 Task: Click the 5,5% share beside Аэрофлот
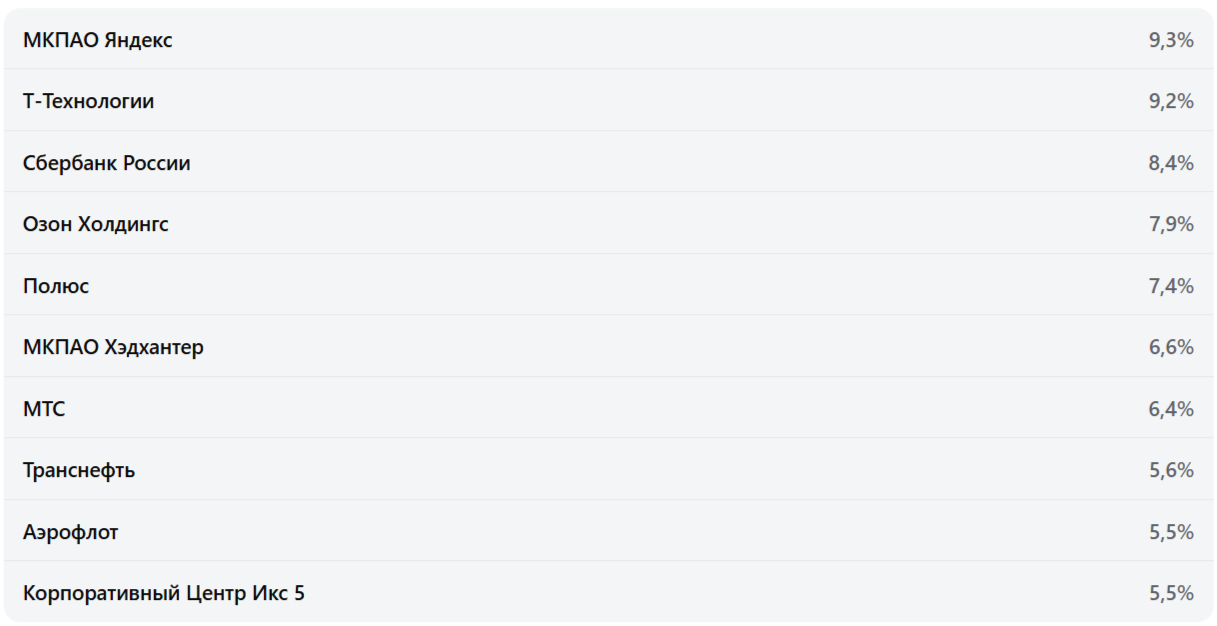[x=1171, y=532]
